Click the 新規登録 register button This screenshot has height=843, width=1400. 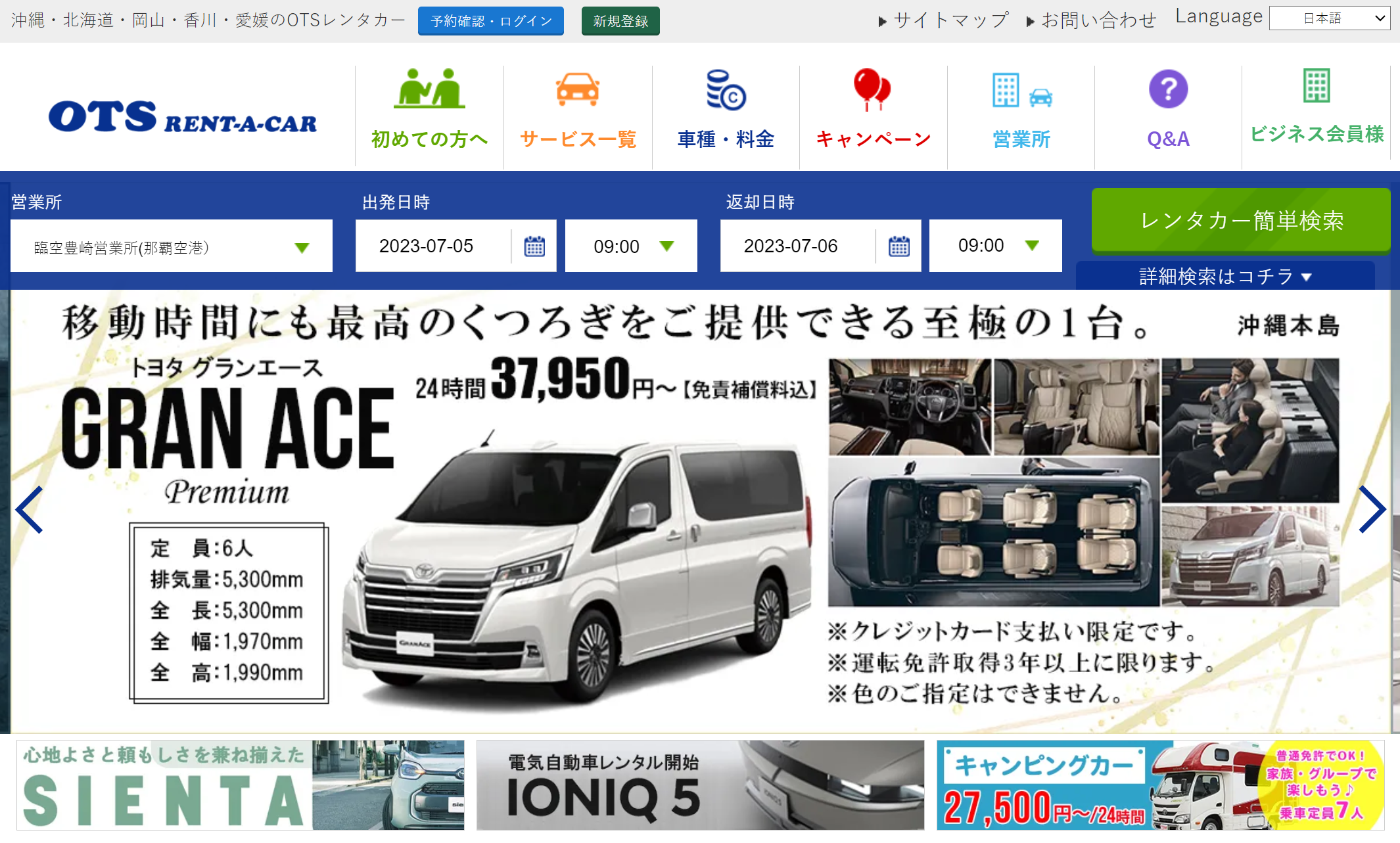pos(620,21)
